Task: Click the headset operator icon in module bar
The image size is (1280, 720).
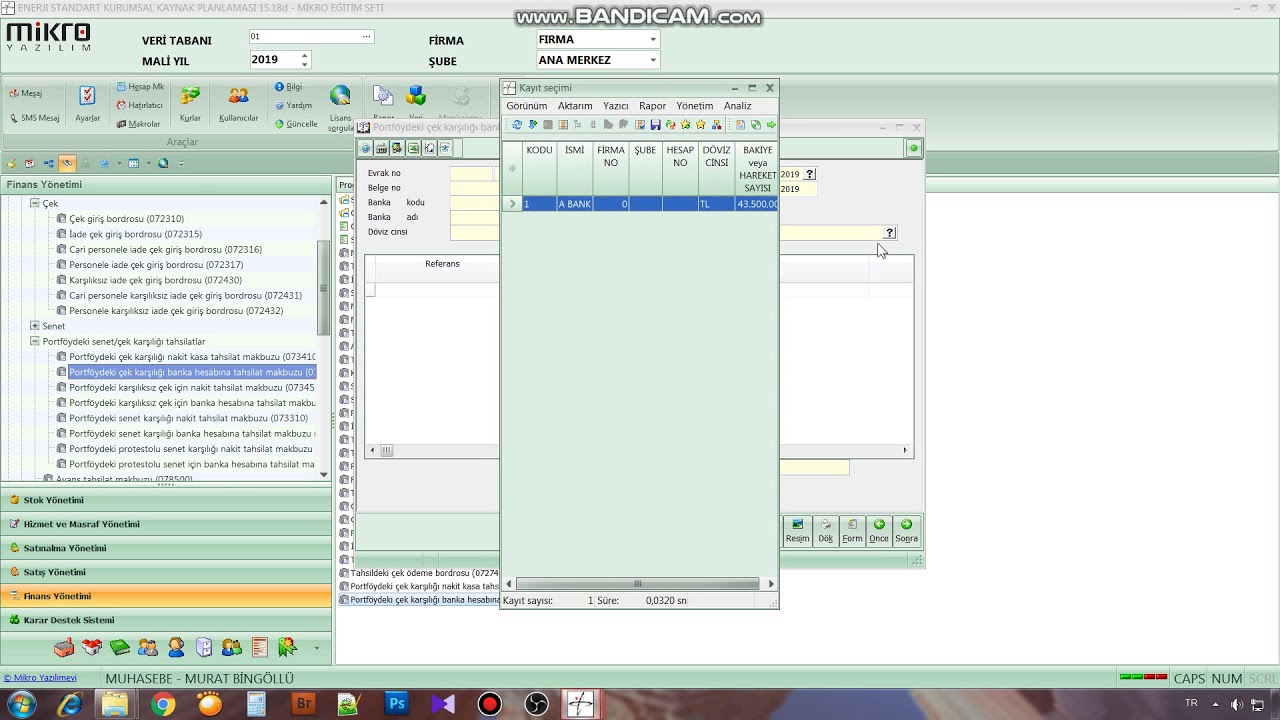Action: (176, 648)
